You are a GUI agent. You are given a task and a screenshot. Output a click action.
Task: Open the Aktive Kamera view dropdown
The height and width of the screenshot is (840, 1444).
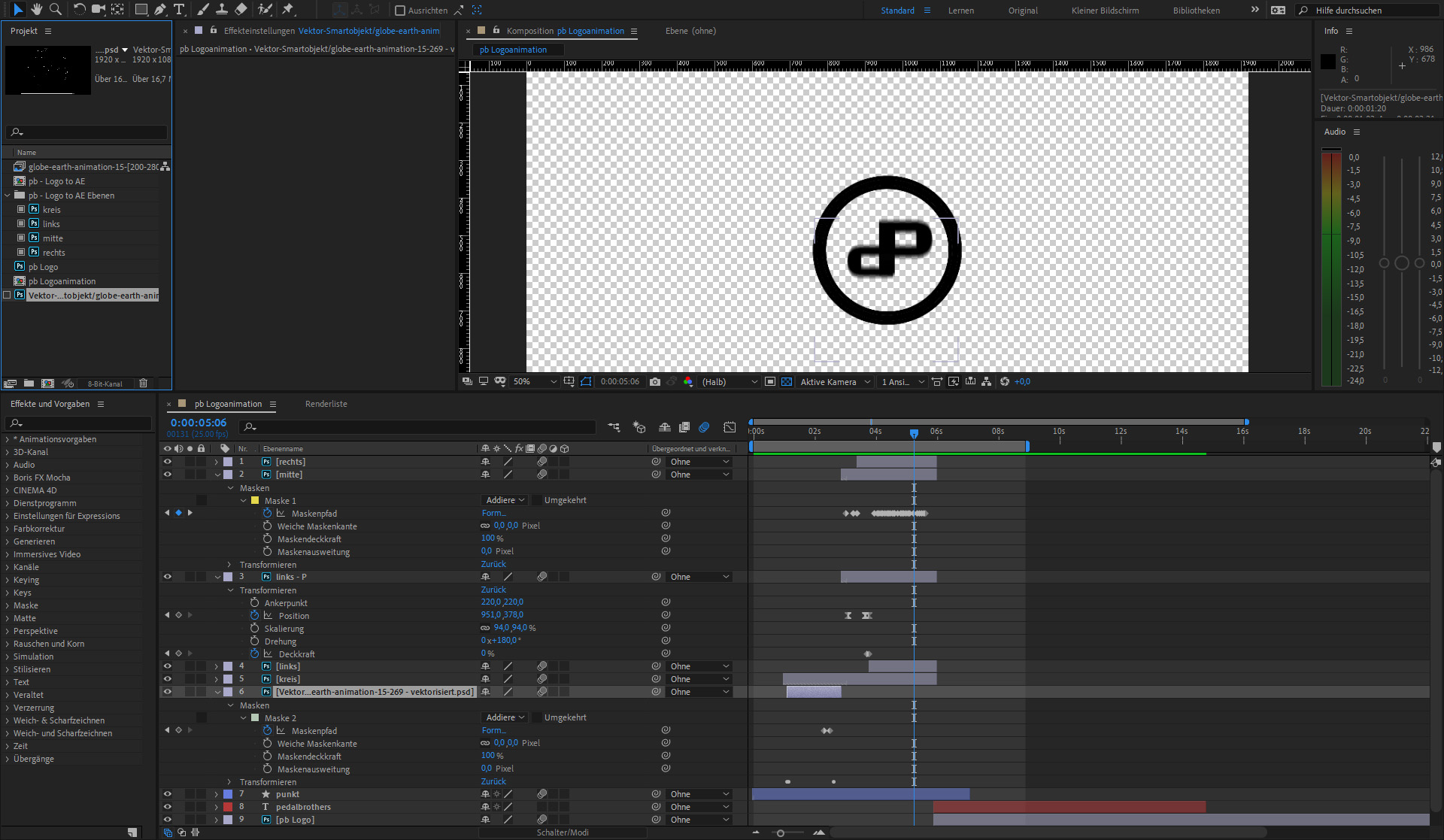[x=835, y=382]
